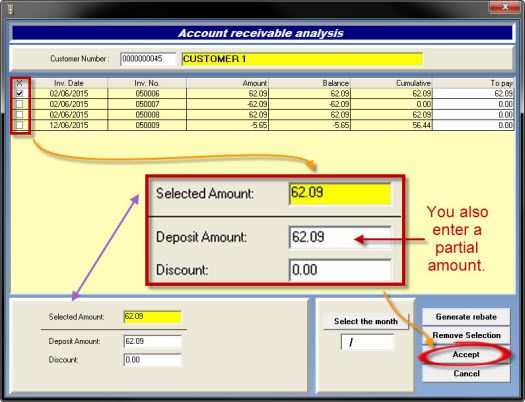The width and height of the screenshot is (525, 402).
Task: Click the small Deposit Amount field
Action: pos(152,341)
